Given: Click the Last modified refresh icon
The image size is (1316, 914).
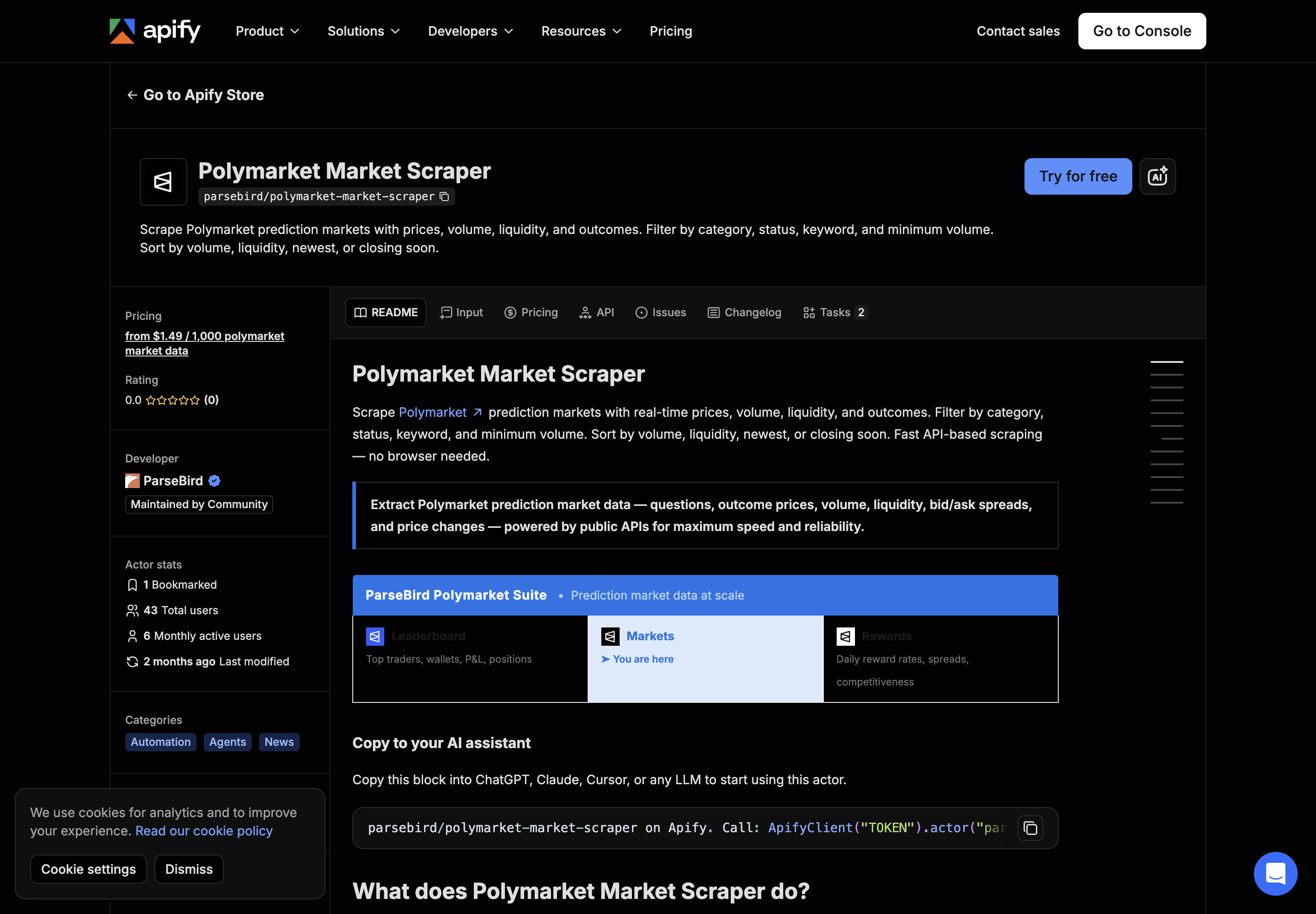Looking at the screenshot, I should pos(133,661).
